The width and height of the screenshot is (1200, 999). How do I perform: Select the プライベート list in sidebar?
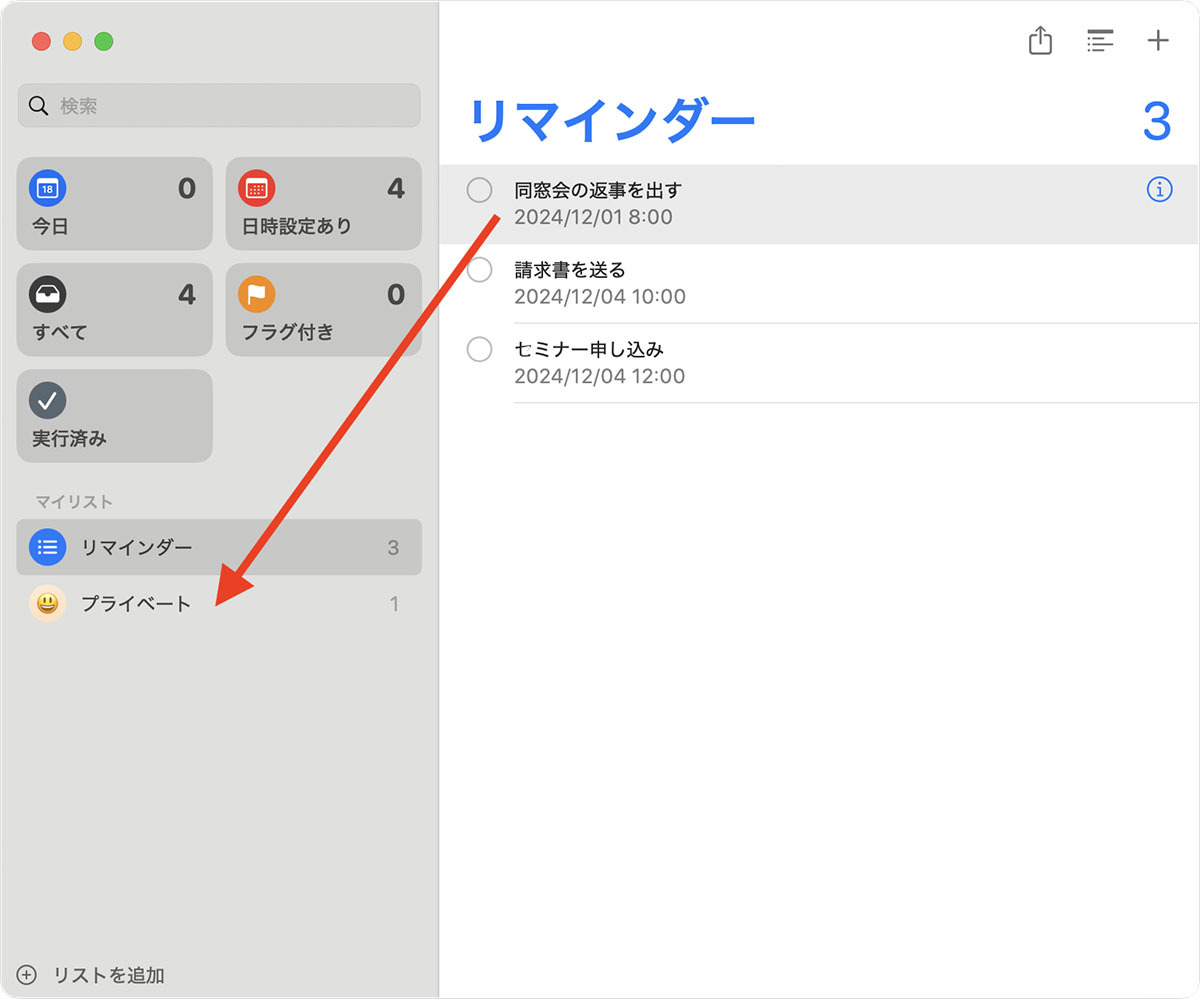(219, 603)
